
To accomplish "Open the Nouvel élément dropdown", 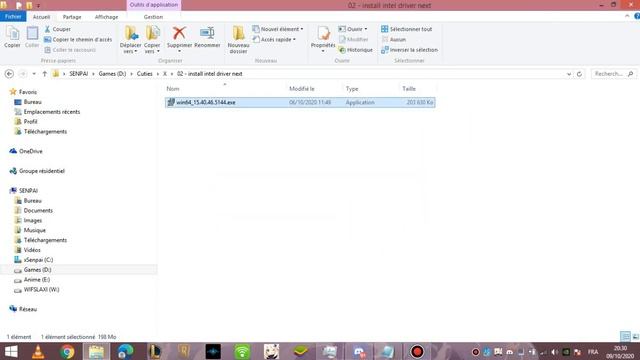I will [x=278, y=29].
